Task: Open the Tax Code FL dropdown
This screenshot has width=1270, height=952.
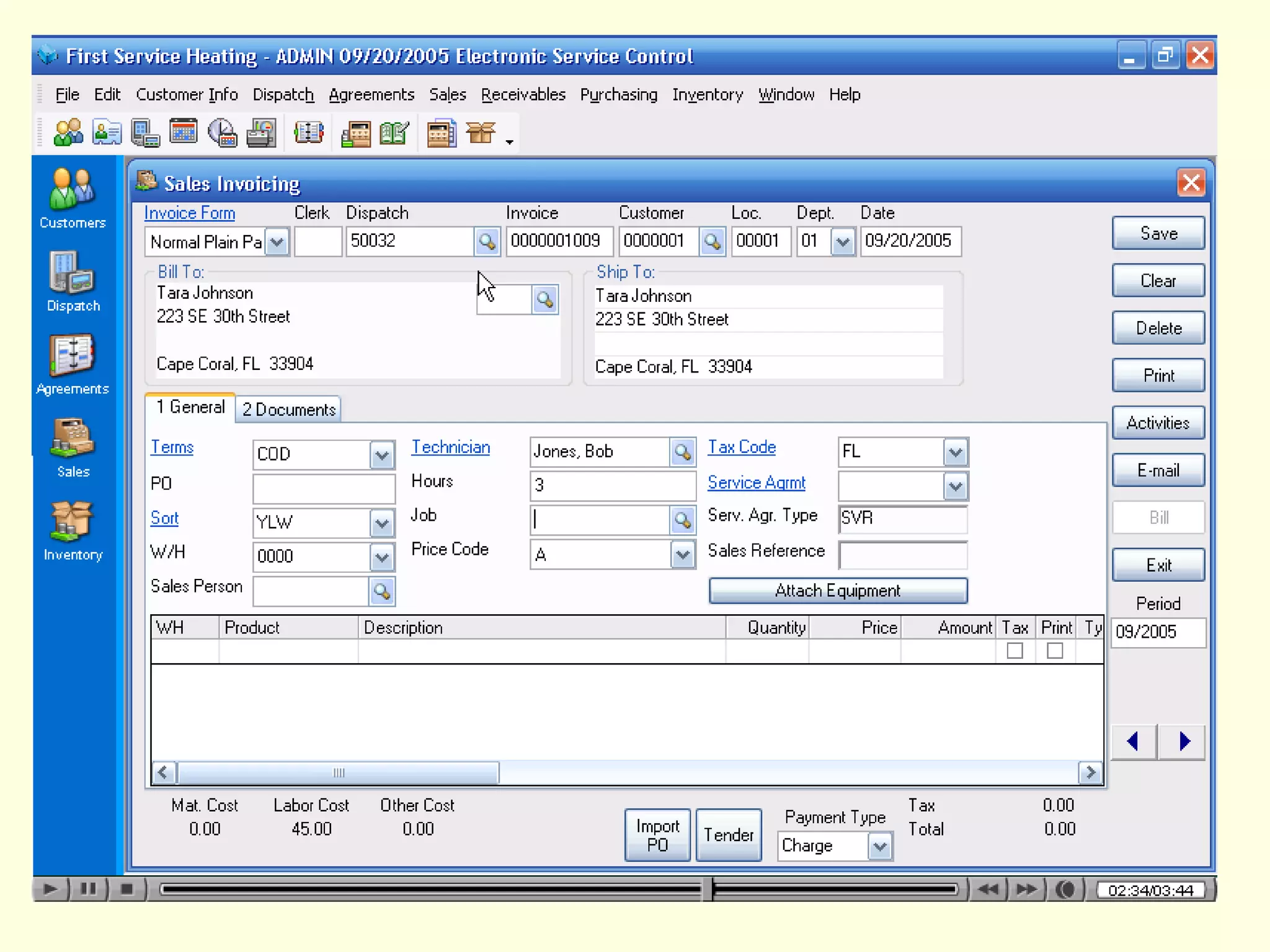Action: [x=955, y=452]
